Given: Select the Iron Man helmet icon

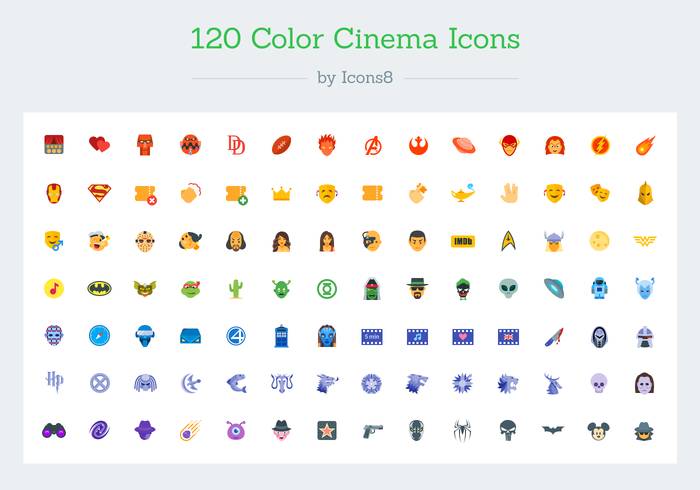Looking at the screenshot, I should [54, 193].
